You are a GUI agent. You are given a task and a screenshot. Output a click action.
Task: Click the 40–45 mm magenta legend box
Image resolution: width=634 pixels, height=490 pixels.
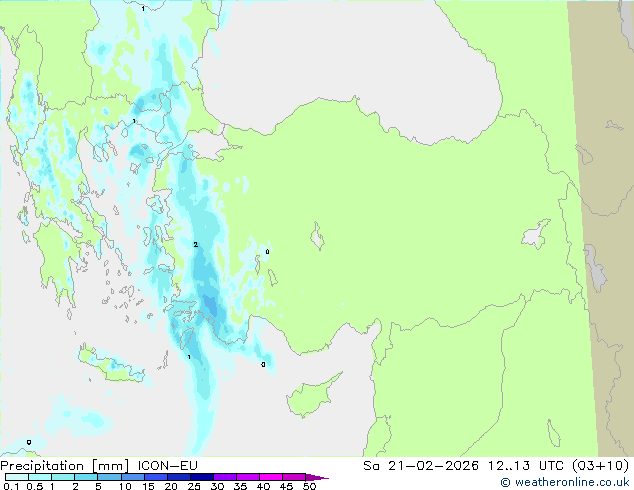point(271,477)
